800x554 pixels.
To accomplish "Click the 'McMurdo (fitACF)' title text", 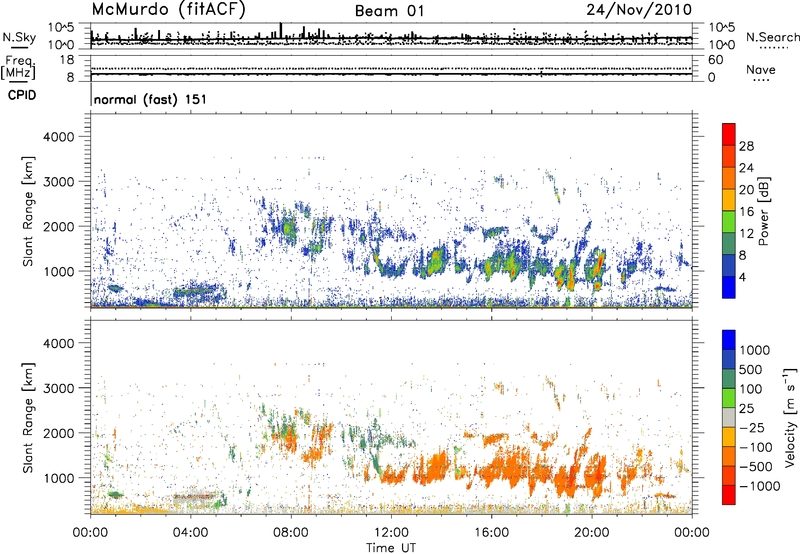I will [x=168, y=10].
